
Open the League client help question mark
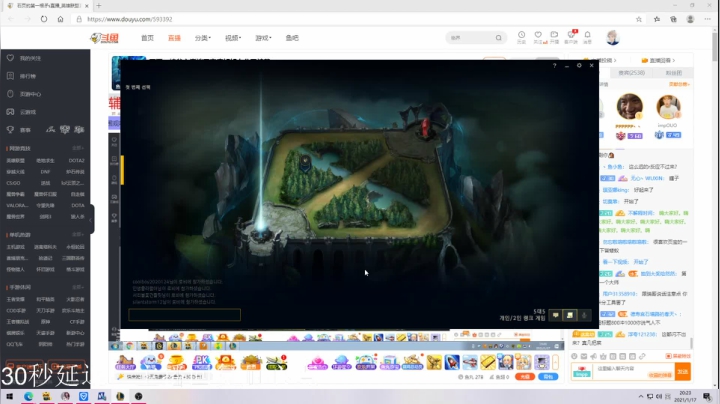point(554,66)
